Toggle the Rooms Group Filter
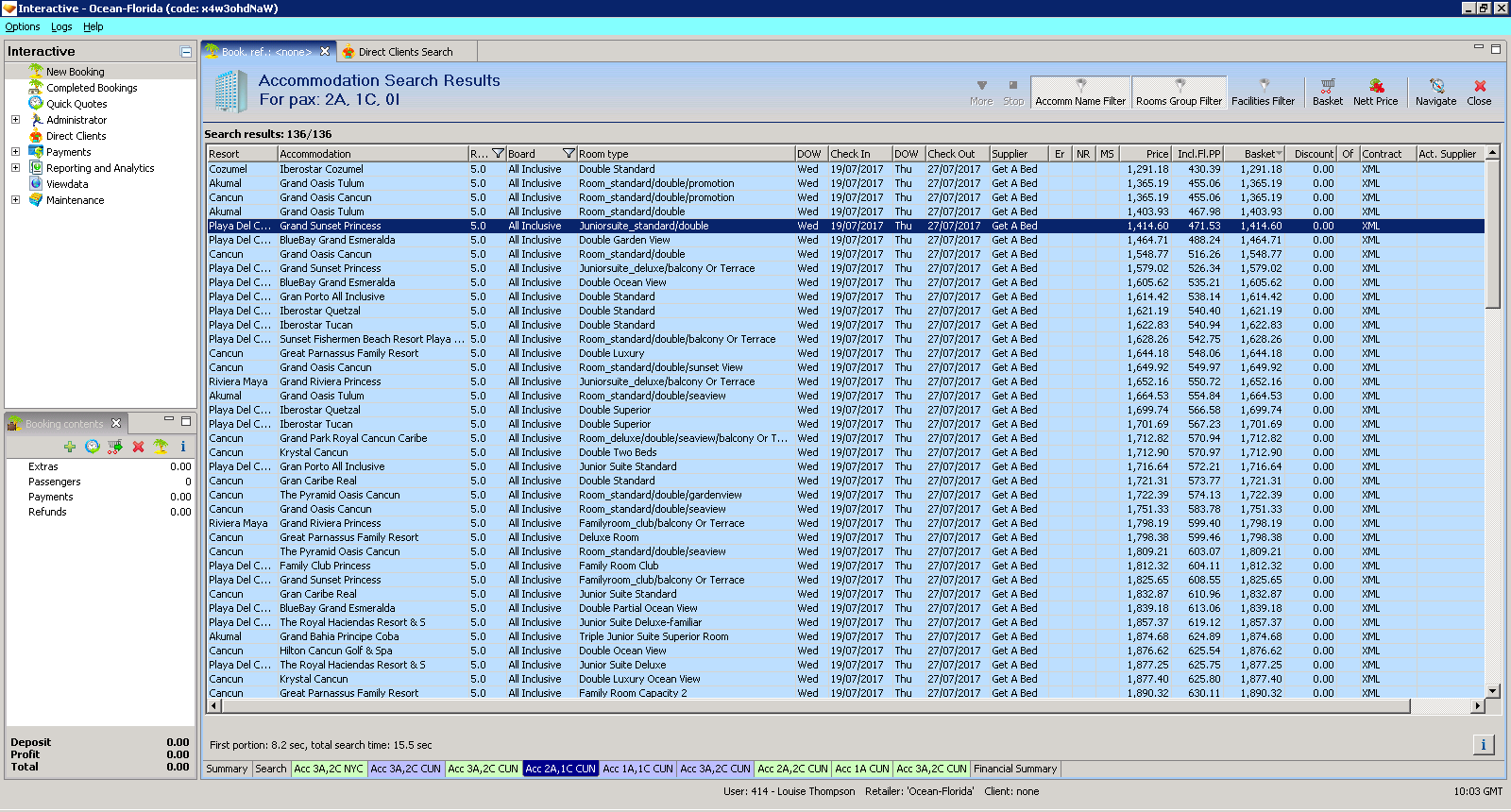This screenshot has height=812, width=1511. (1179, 93)
